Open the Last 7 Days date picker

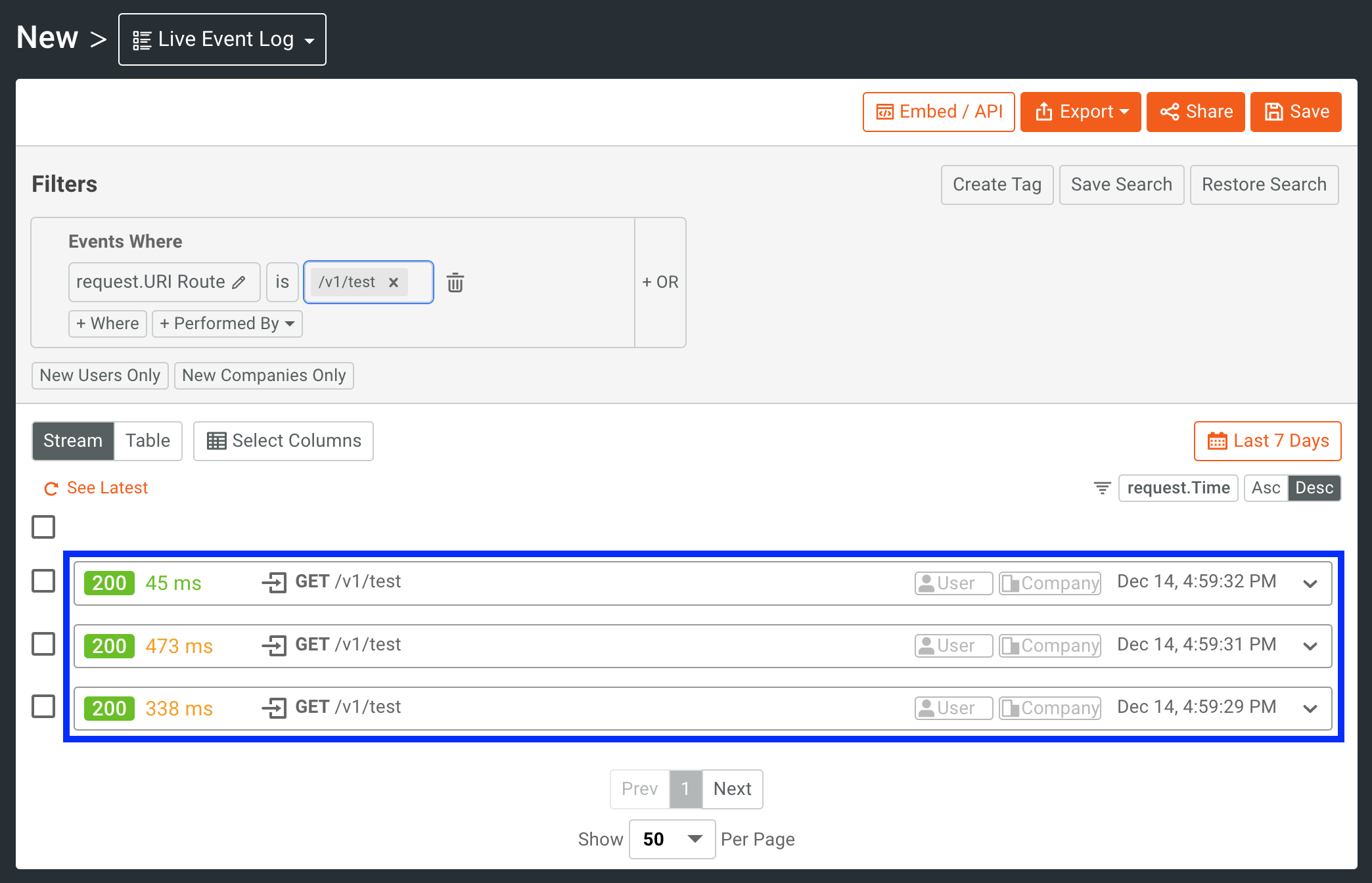[x=1267, y=441]
